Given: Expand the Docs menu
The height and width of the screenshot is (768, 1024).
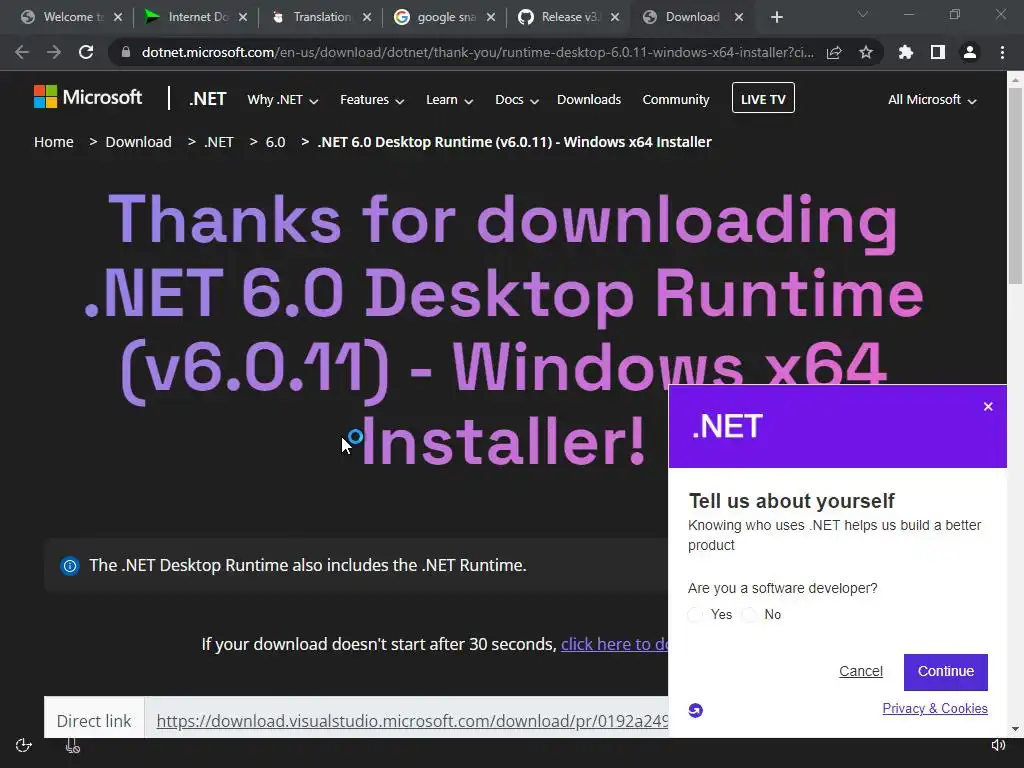Looking at the screenshot, I should coord(517,100).
